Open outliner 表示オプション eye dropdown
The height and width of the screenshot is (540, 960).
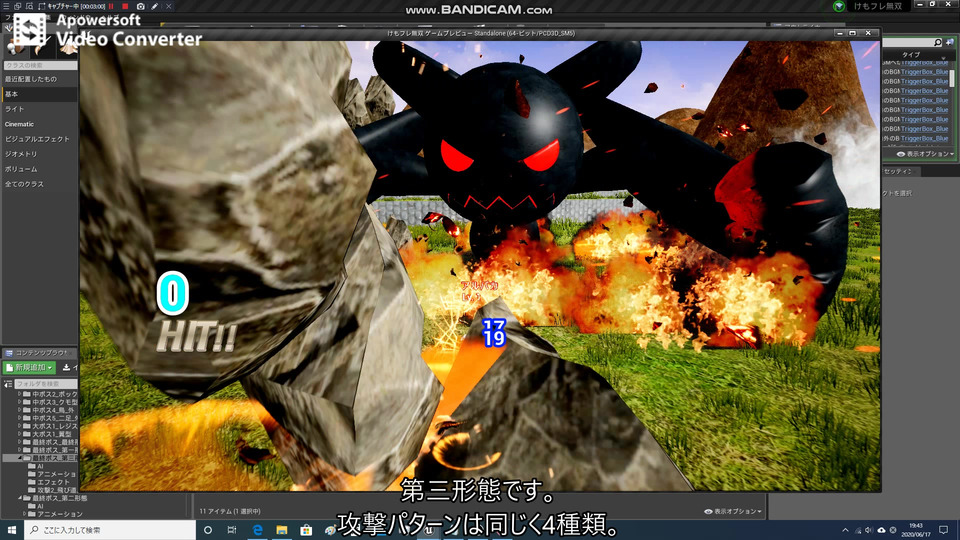coord(925,154)
